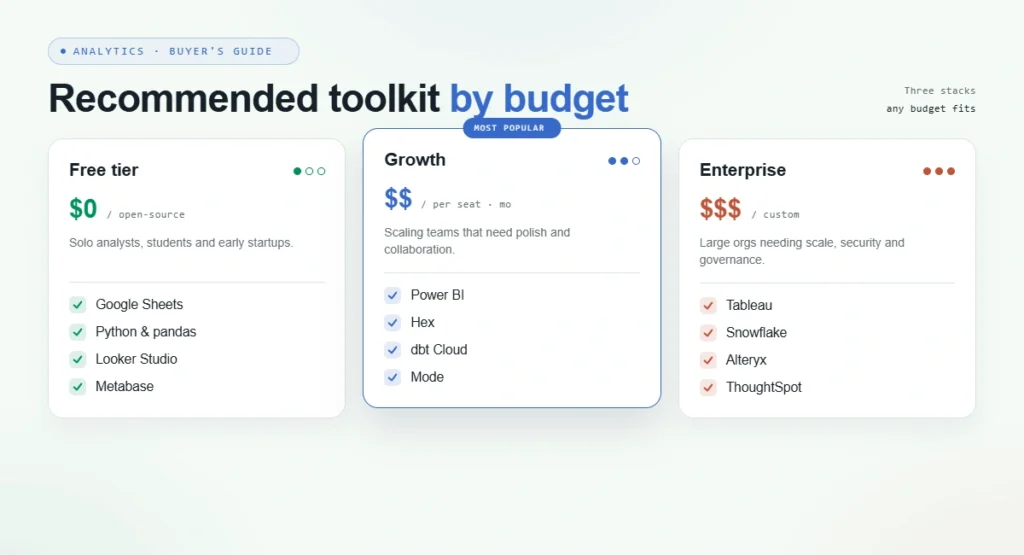Toggle the Metabase checkmark
1024x555 pixels.
[x=78, y=387]
